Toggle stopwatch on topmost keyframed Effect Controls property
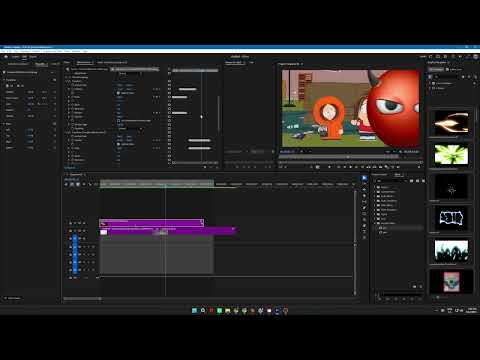 (72, 89)
